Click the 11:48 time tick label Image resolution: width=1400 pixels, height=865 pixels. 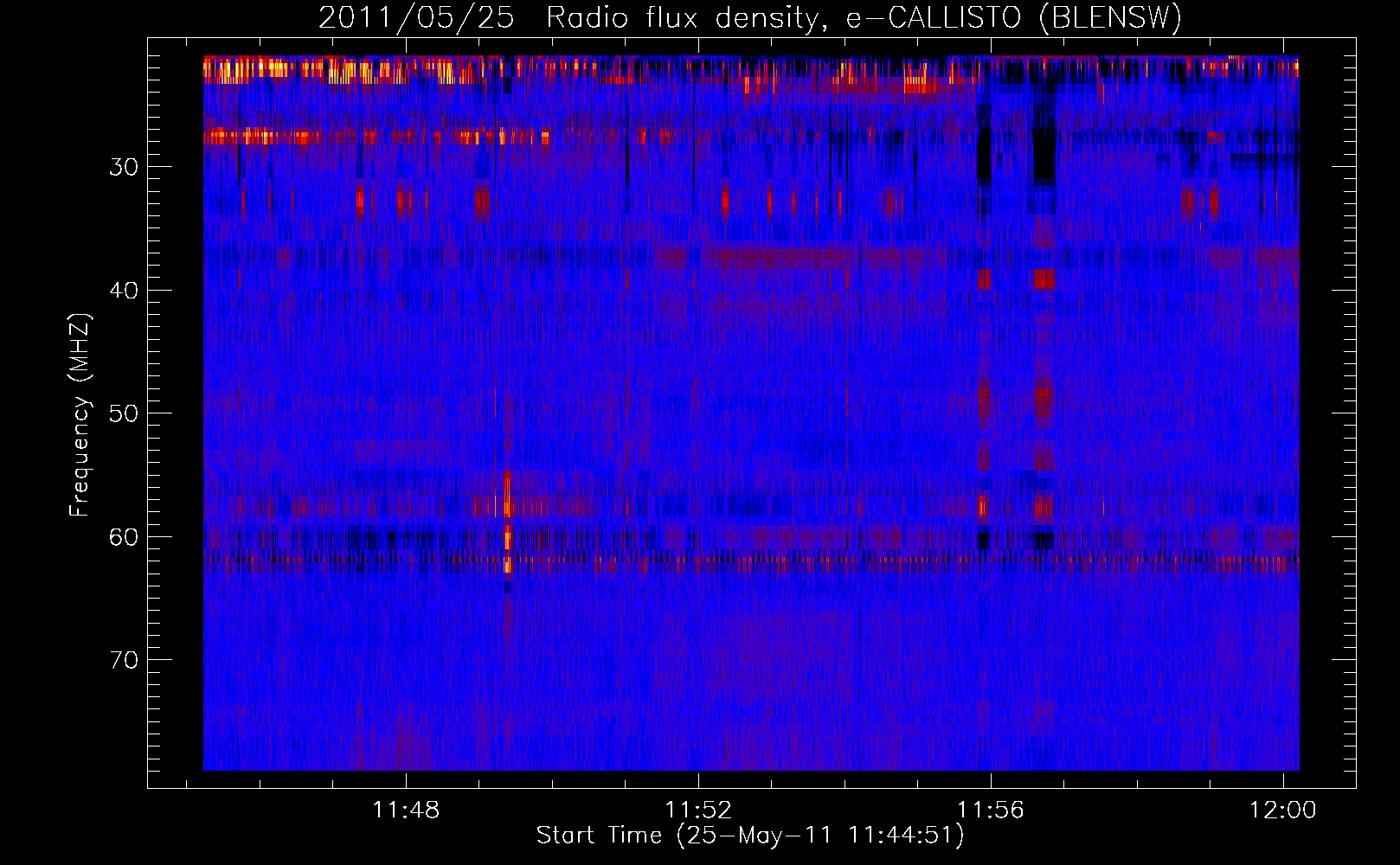[406, 810]
